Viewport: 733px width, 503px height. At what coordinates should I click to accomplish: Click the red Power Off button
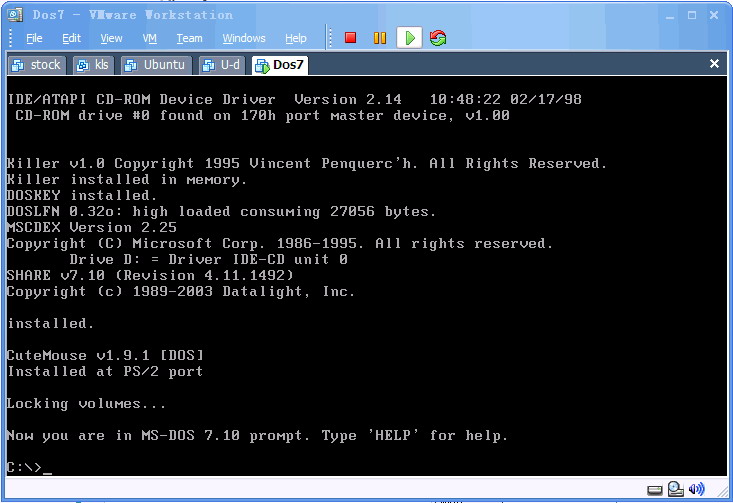[350, 38]
